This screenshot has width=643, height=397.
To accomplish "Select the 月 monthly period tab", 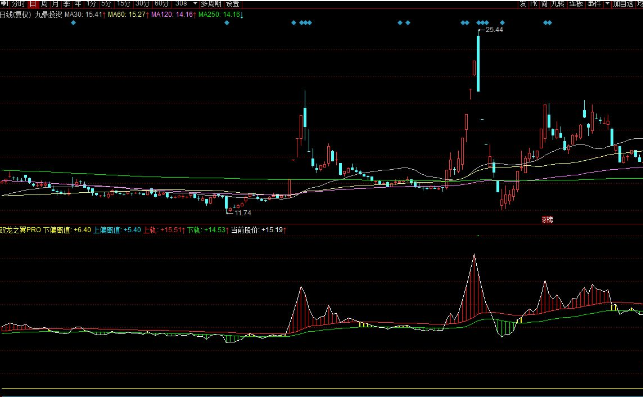I will 55,4.
